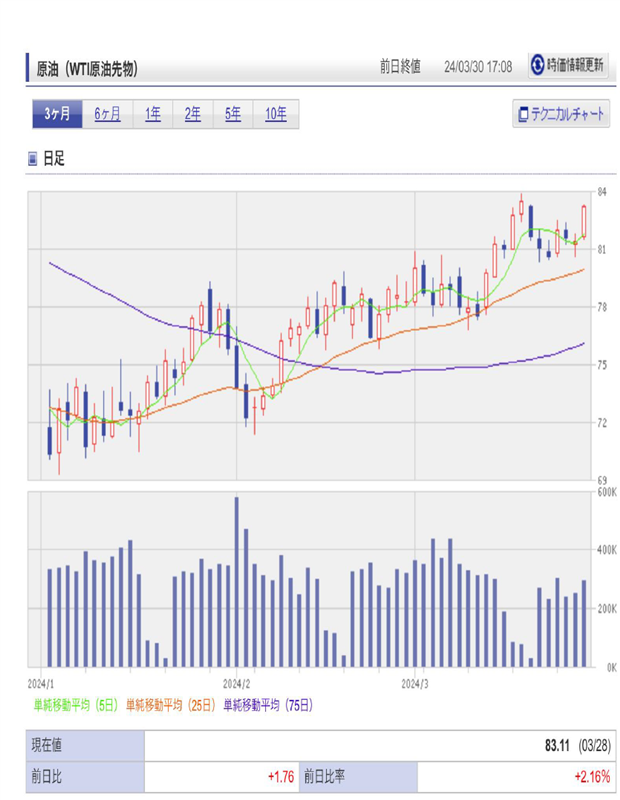Click the 2024/2 axis label
The width and height of the screenshot is (620, 800).
coord(236,684)
